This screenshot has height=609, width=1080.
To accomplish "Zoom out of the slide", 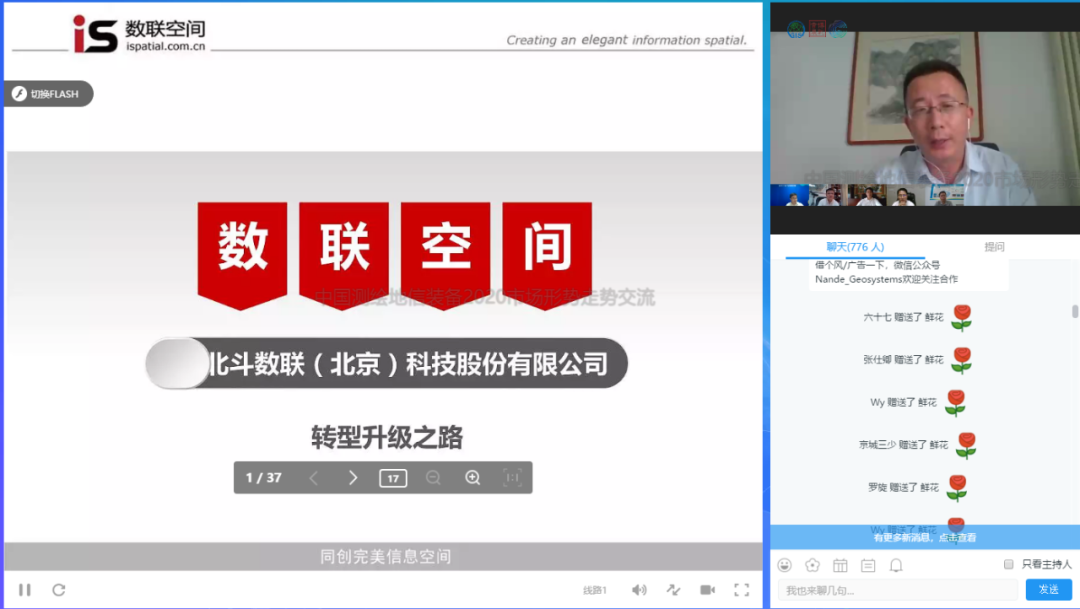I will click(433, 478).
